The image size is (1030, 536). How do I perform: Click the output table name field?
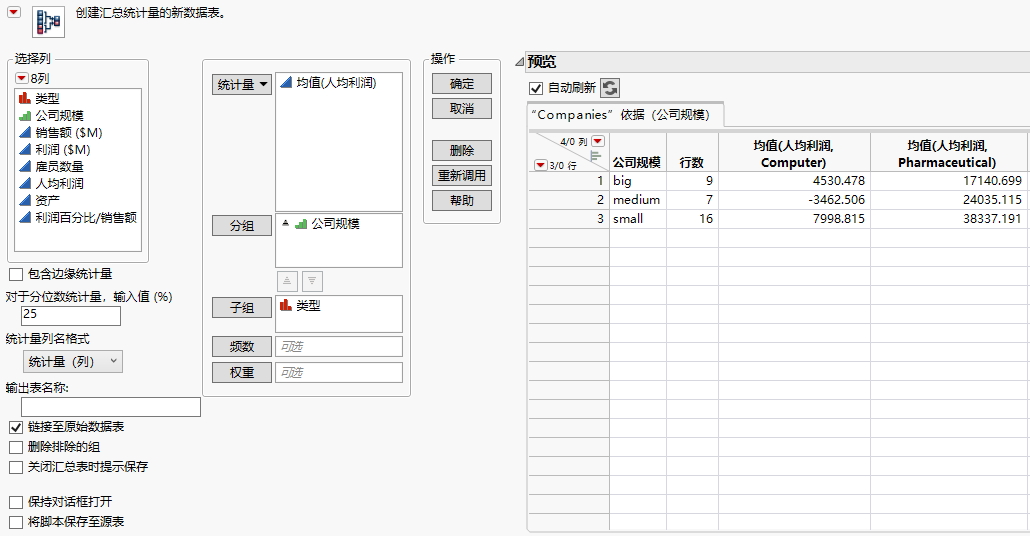[x=110, y=407]
